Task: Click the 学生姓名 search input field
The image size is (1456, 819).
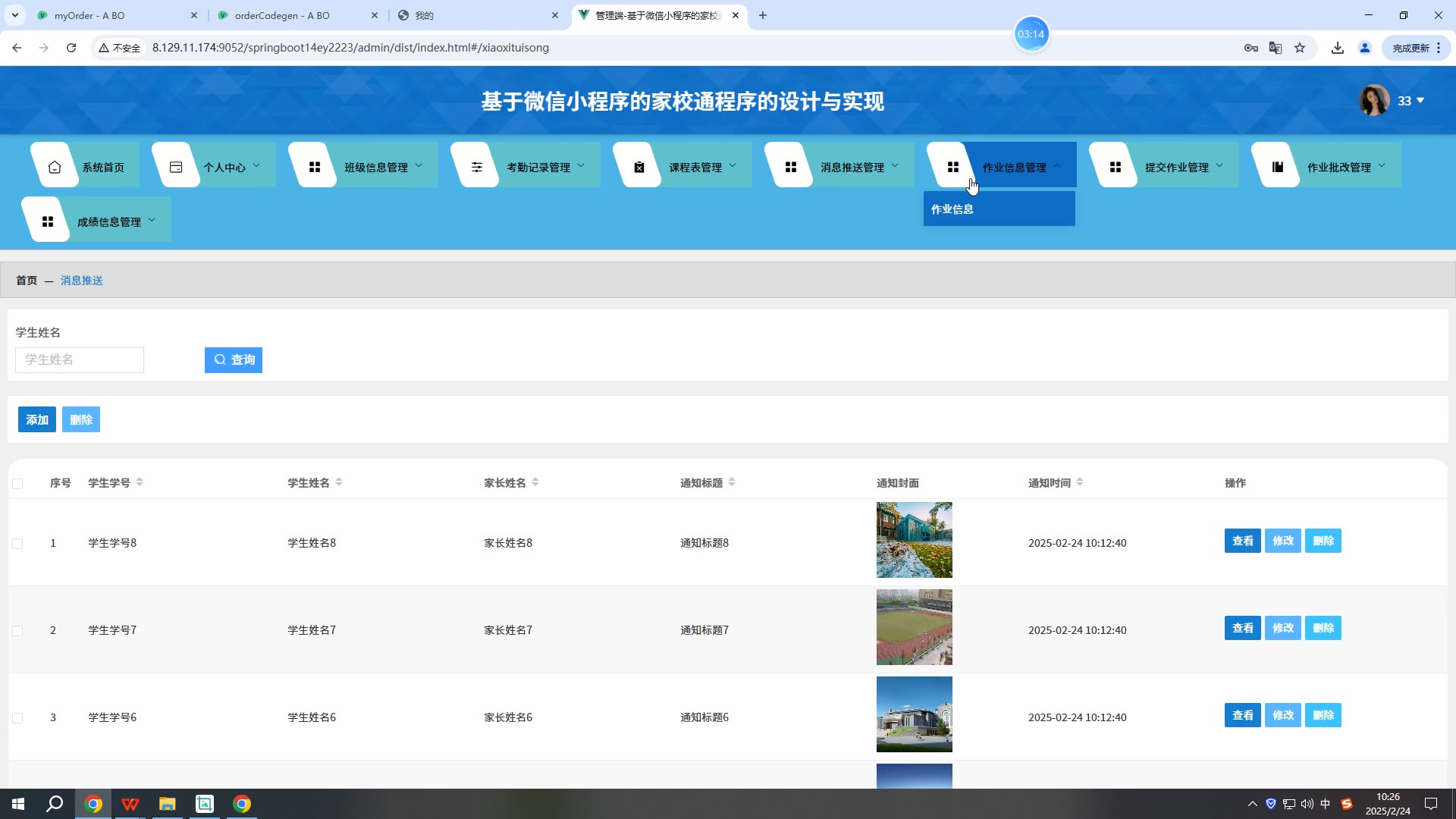Action: [x=80, y=360]
